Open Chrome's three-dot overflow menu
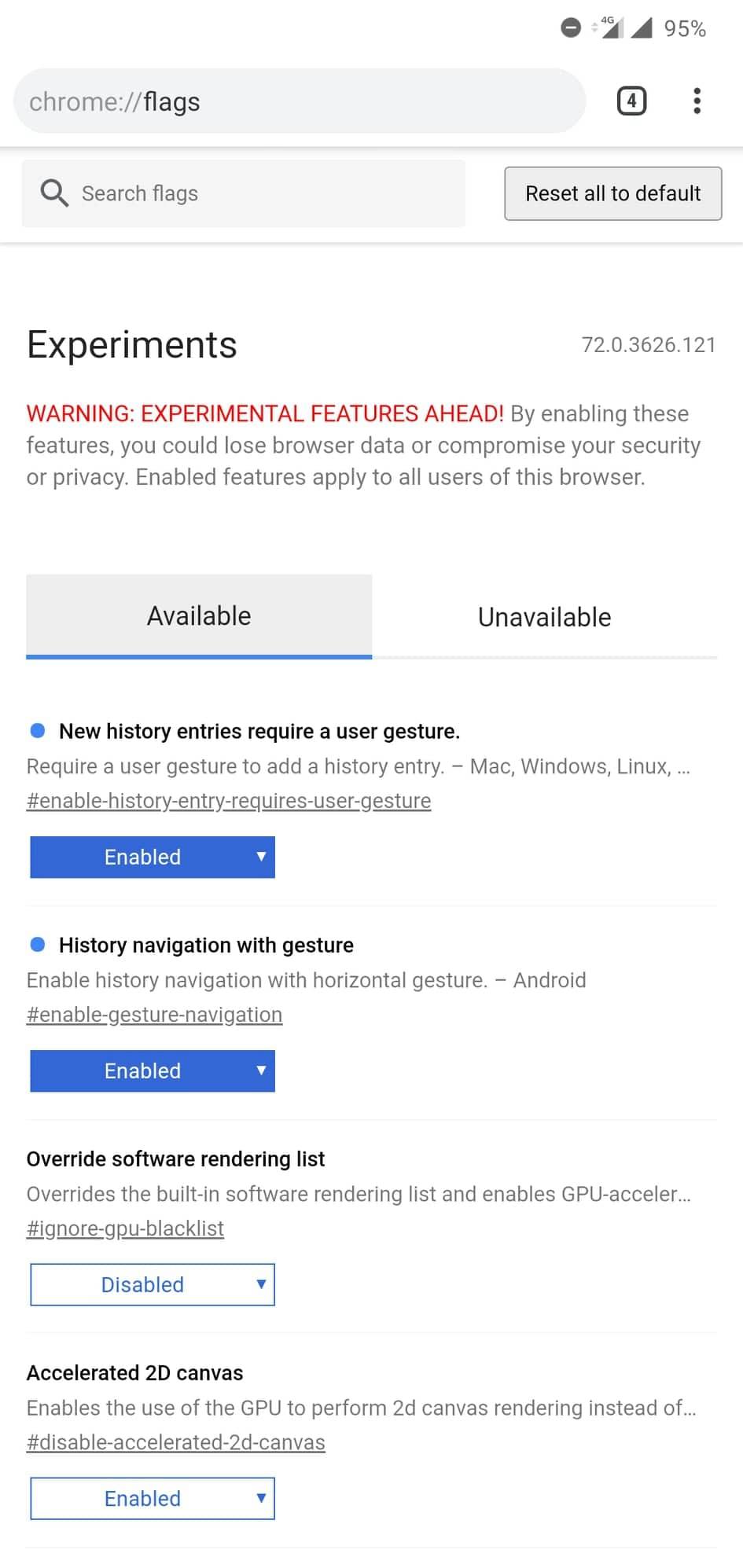743x1568 pixels. (697, 101)
